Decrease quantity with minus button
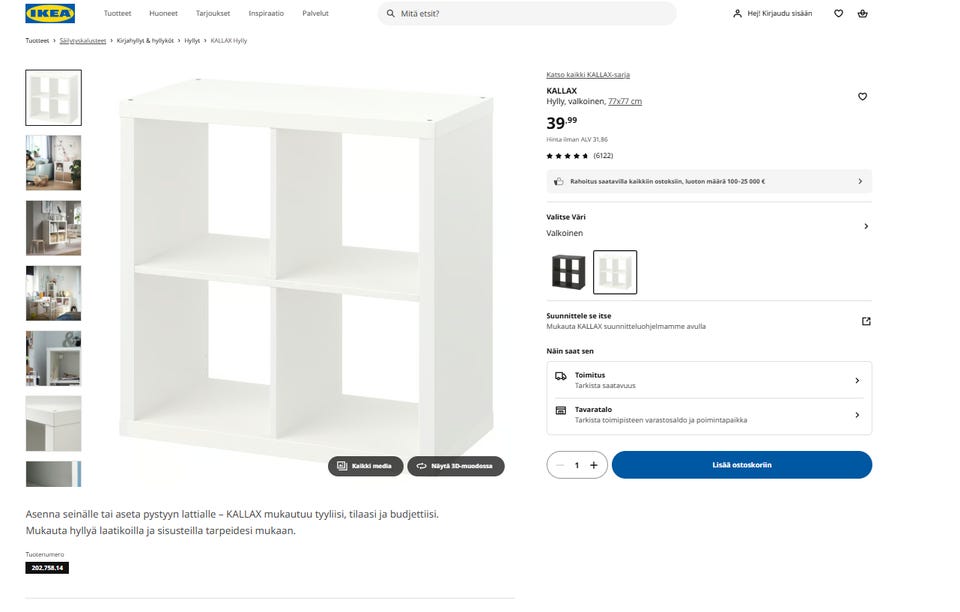 coord(560,465)
